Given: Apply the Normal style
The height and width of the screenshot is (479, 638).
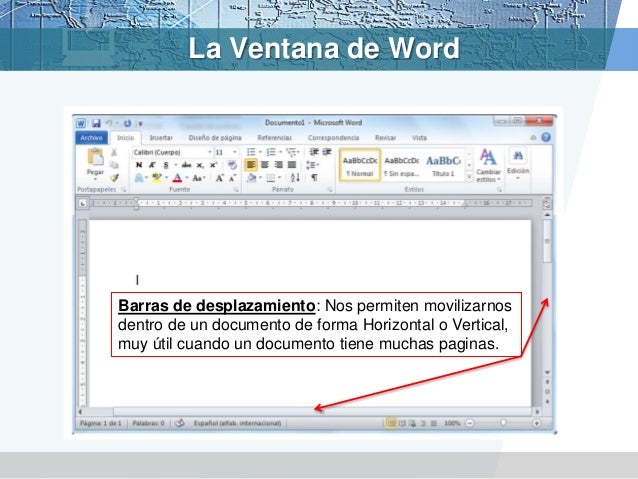Looking at the screenshot, I should coord(360,165).
